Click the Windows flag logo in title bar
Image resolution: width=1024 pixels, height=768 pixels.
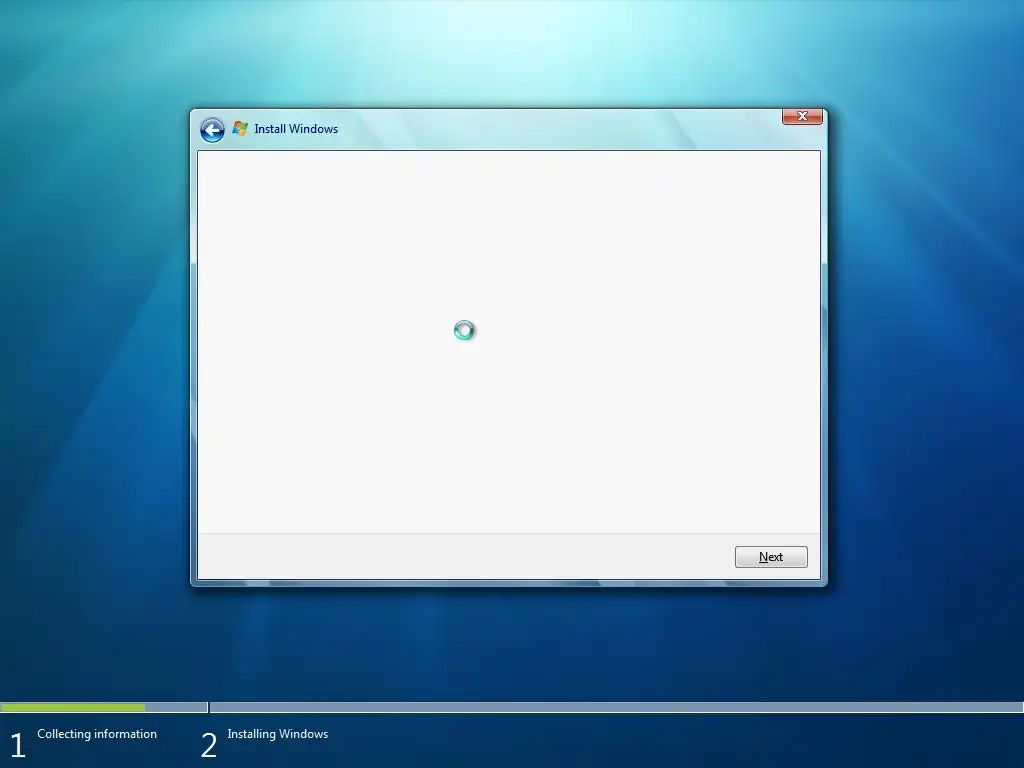240,129
